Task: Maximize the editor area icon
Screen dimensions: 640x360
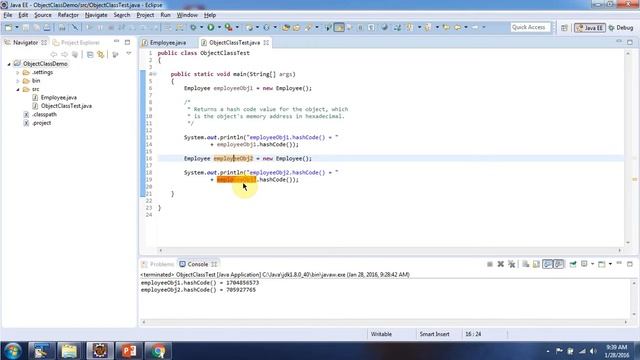Action: click(630, 42)
